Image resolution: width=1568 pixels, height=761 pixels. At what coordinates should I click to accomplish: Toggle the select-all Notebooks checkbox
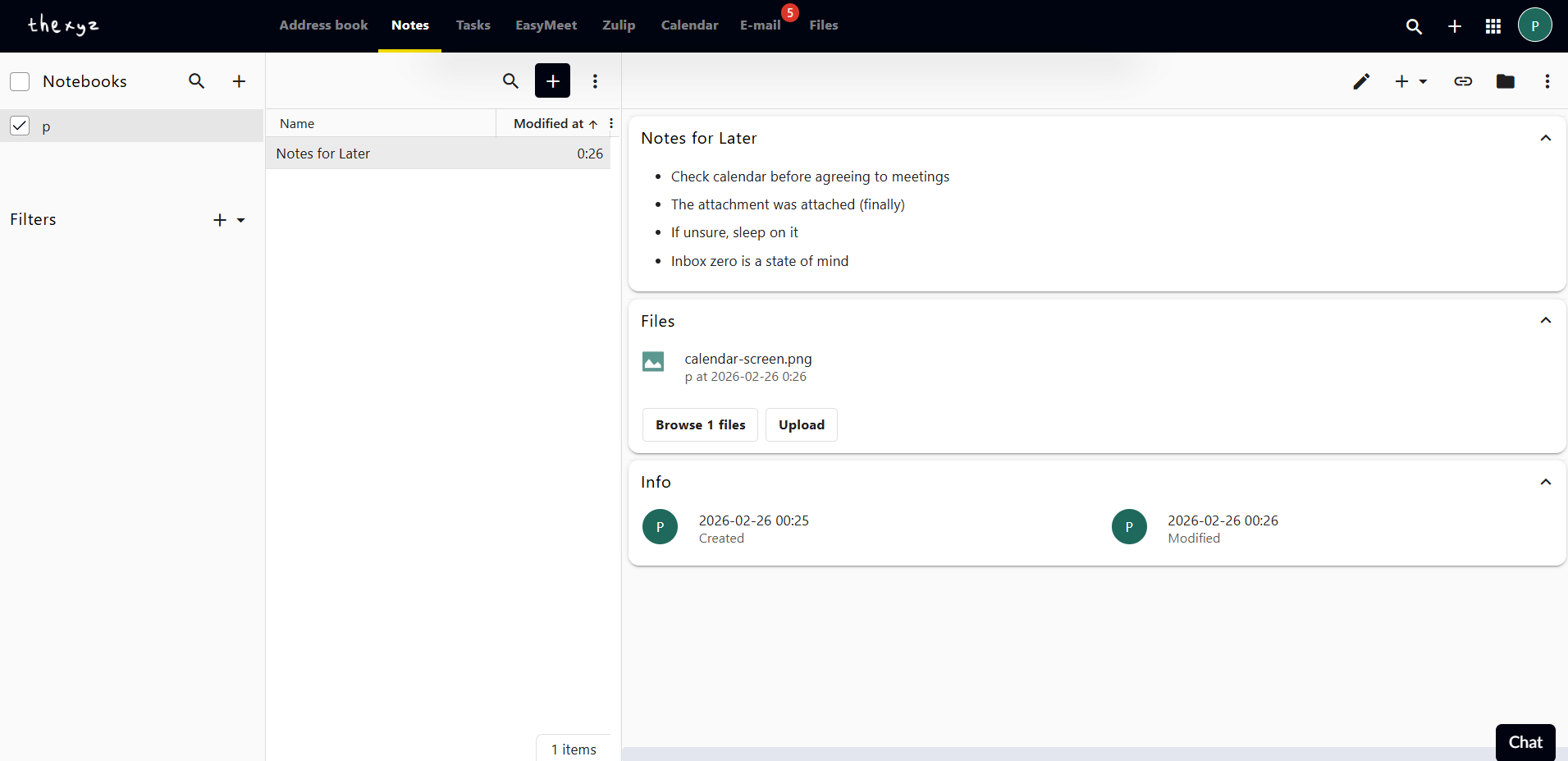coord(20,81)
